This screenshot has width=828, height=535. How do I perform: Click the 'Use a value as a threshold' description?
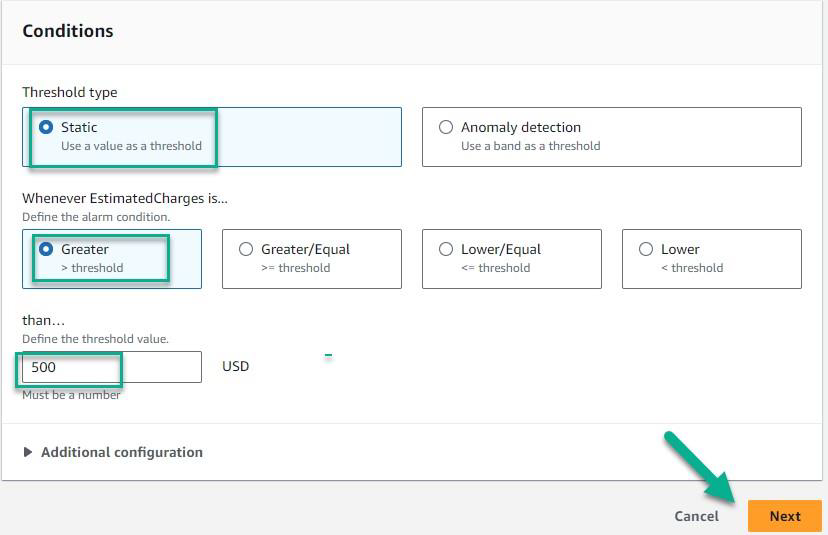point(131,146)
